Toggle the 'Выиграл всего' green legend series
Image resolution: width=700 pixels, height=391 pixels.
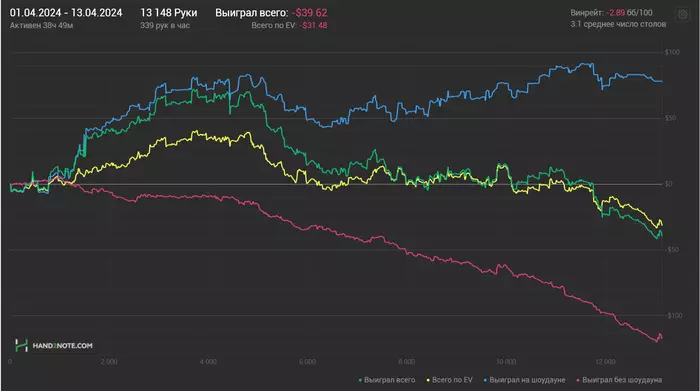[387, 380]
